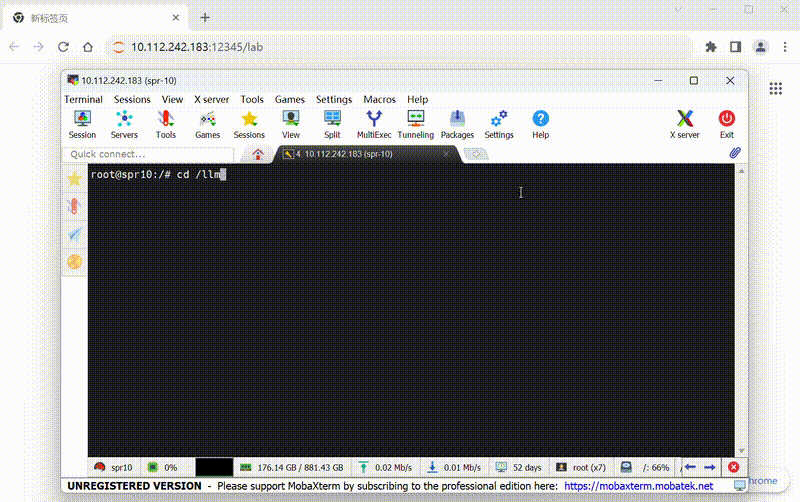Open the Sessions menu in menu bar
The height and width of the screenshot is (502, 800).
tap(132, 99)
